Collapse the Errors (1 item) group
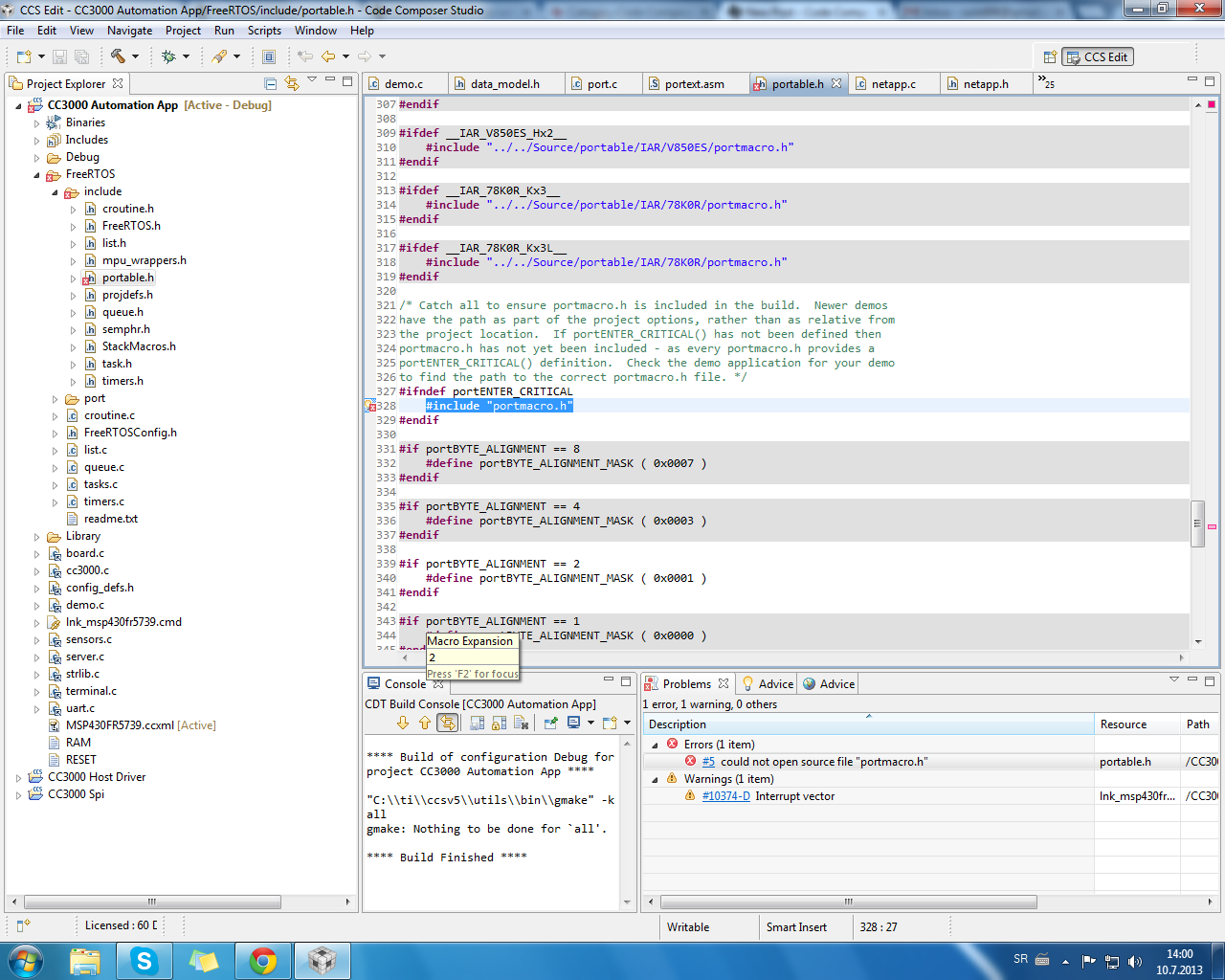Screen dimensions: 1225x980 coord(656,745)
